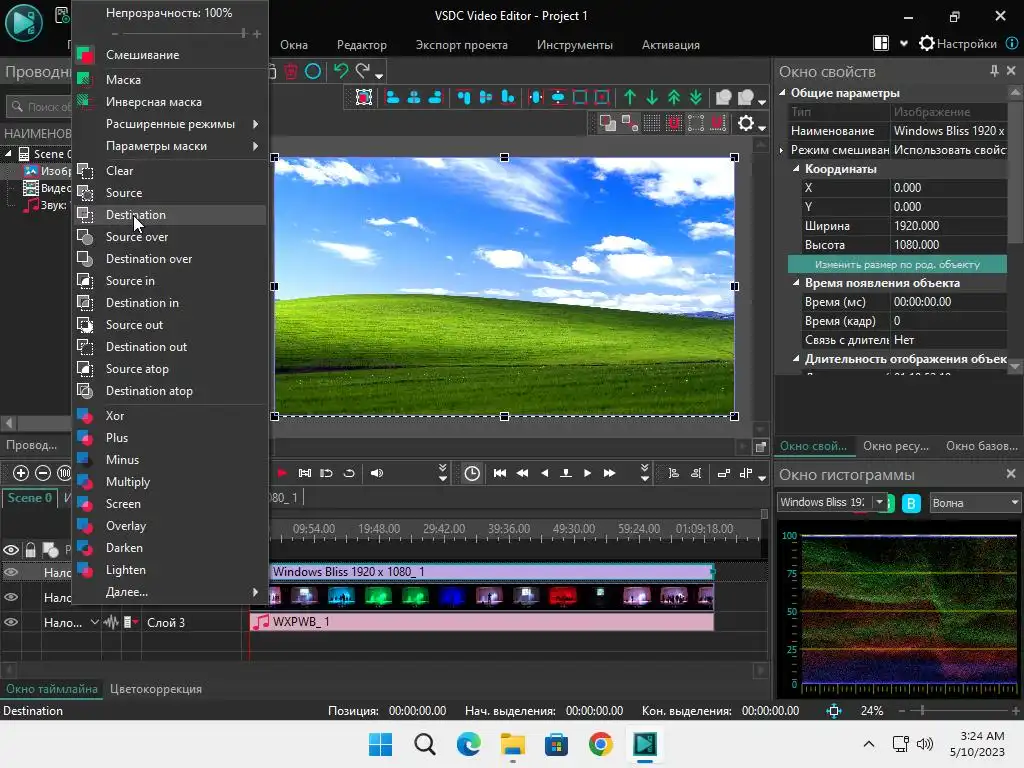Click the blue B channel button in histogram
Viewport: 1024px width, 768px height.
pyautogui.click(x=911, y=503)
